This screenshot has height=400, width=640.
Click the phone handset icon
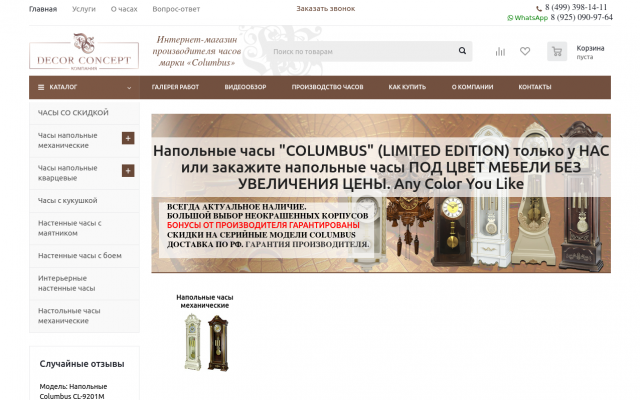[x=539, y=8]
